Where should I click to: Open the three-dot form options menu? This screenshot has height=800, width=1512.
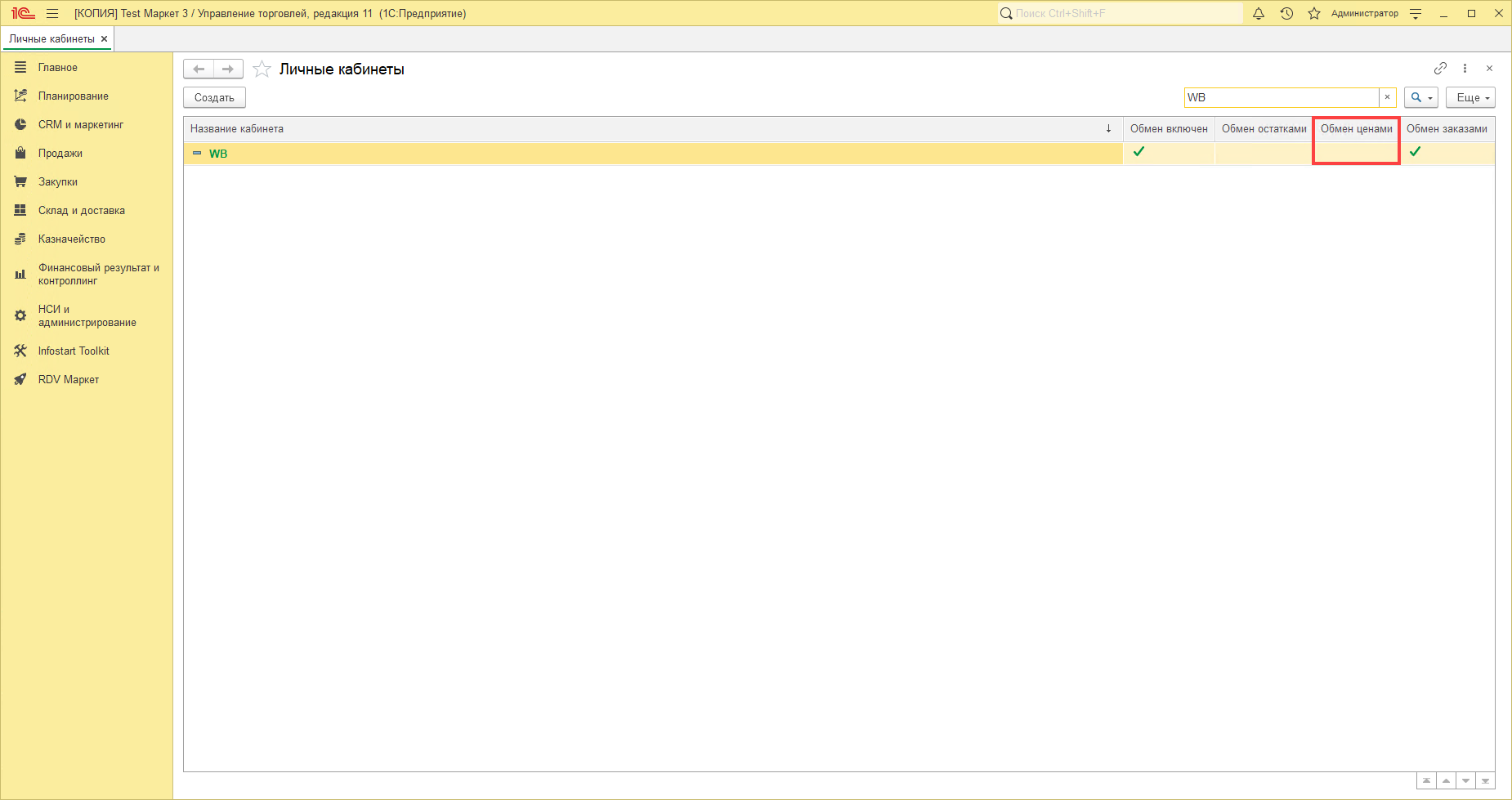pyautogui.click(x=1465, y=69)
